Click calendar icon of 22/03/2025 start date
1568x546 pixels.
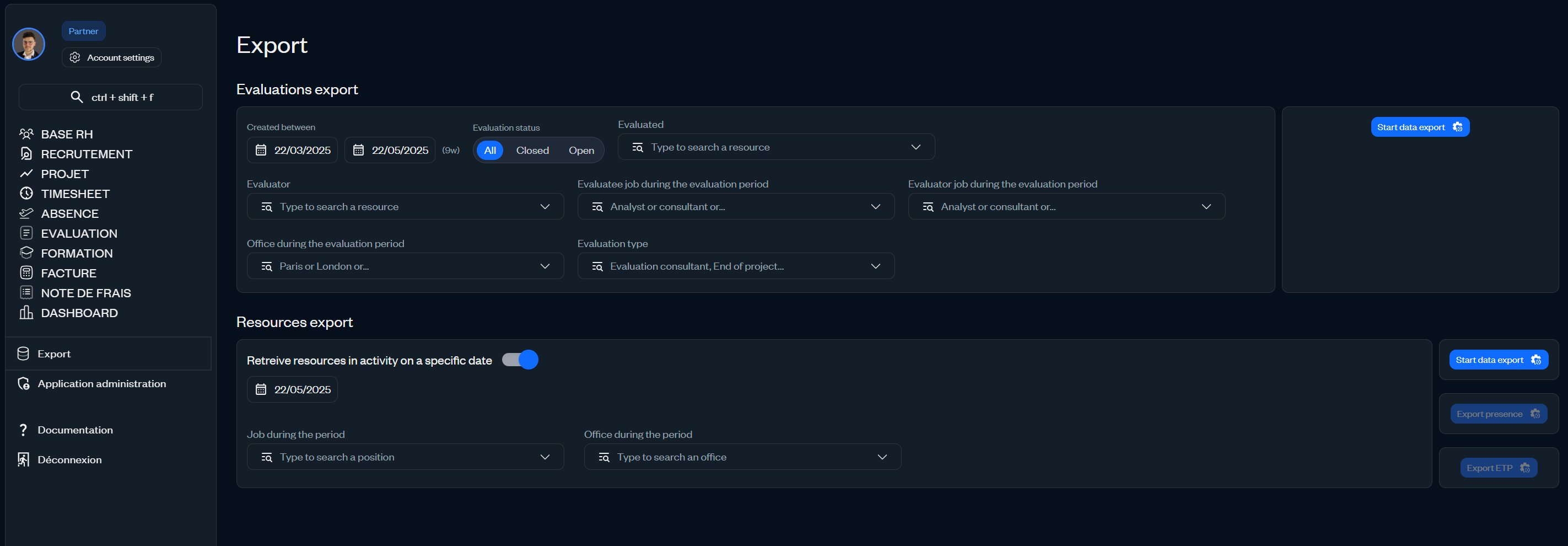click(261, 150)
